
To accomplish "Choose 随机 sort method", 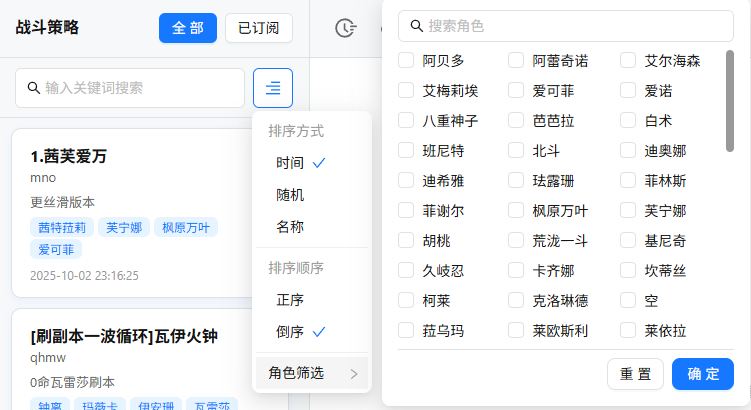I will pyautogui.click(x=291, y=195).
